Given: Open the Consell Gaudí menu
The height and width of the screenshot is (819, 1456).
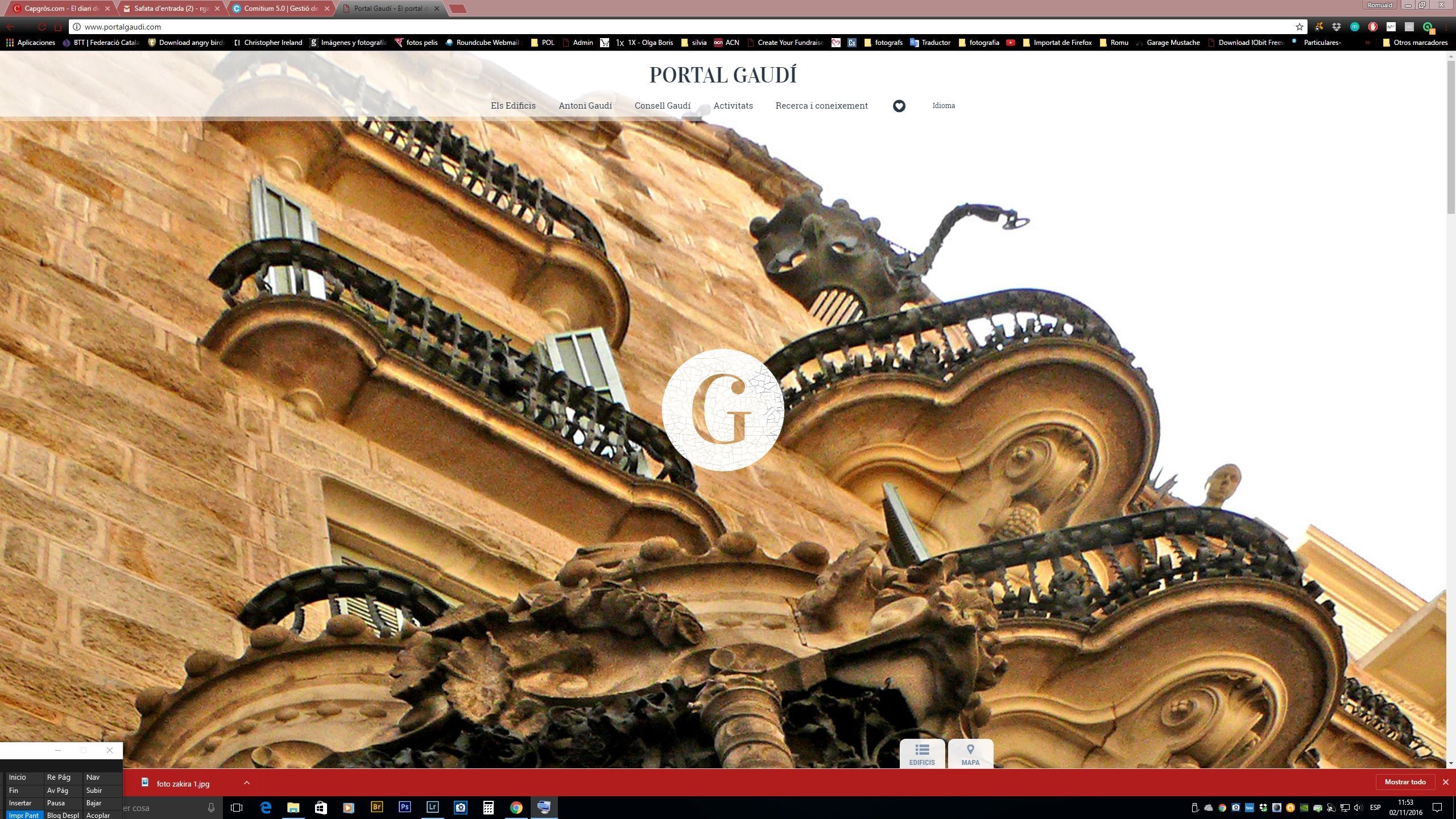Looking at the screenshot, I should point(663,106).
